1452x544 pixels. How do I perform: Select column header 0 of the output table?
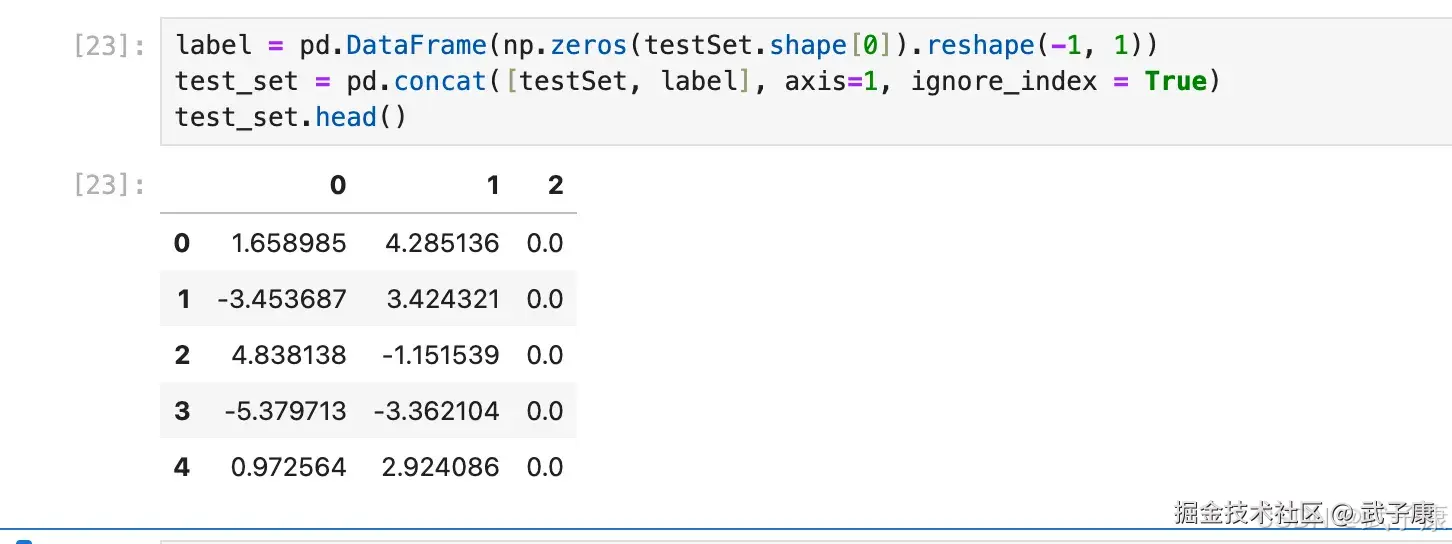338,185
